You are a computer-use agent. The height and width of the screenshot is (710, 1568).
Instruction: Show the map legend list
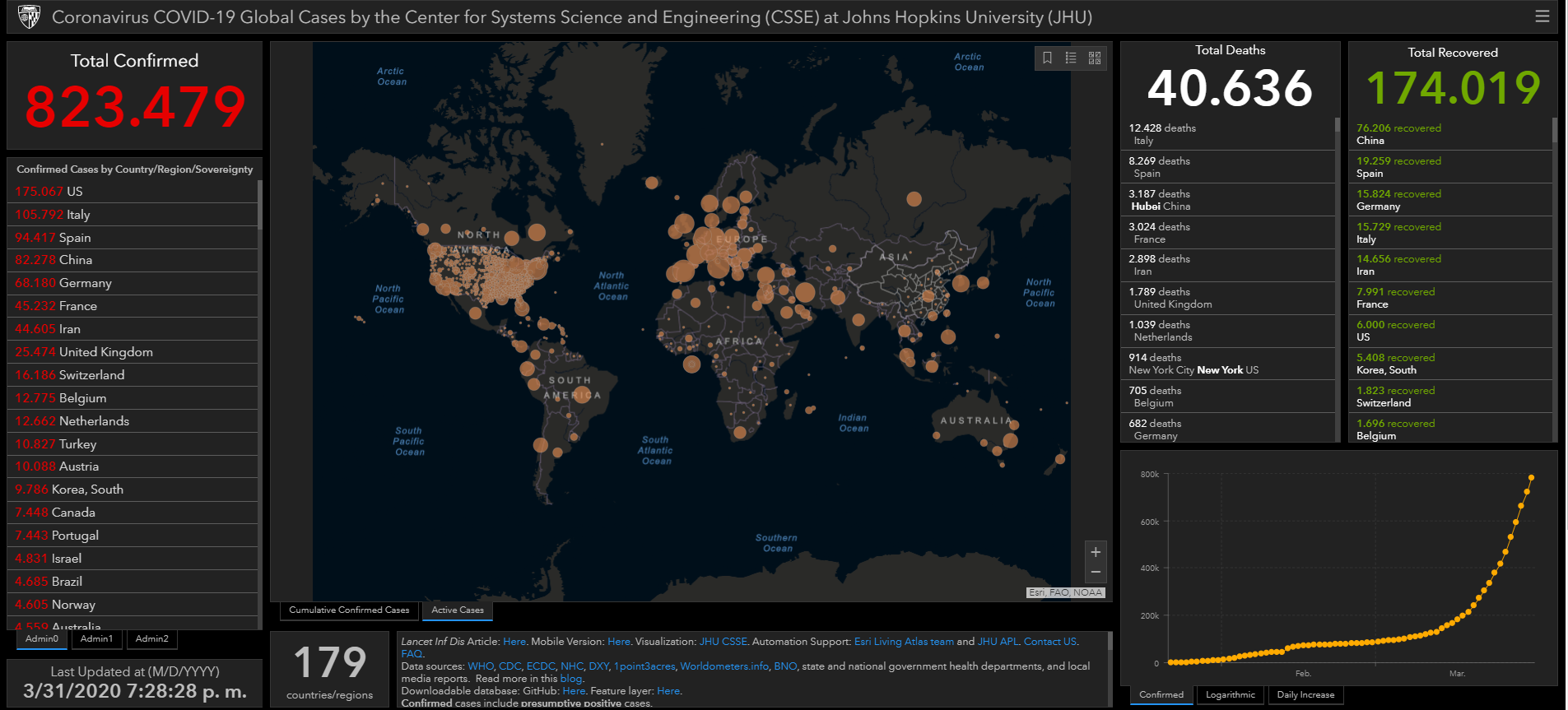[1071, 58]
